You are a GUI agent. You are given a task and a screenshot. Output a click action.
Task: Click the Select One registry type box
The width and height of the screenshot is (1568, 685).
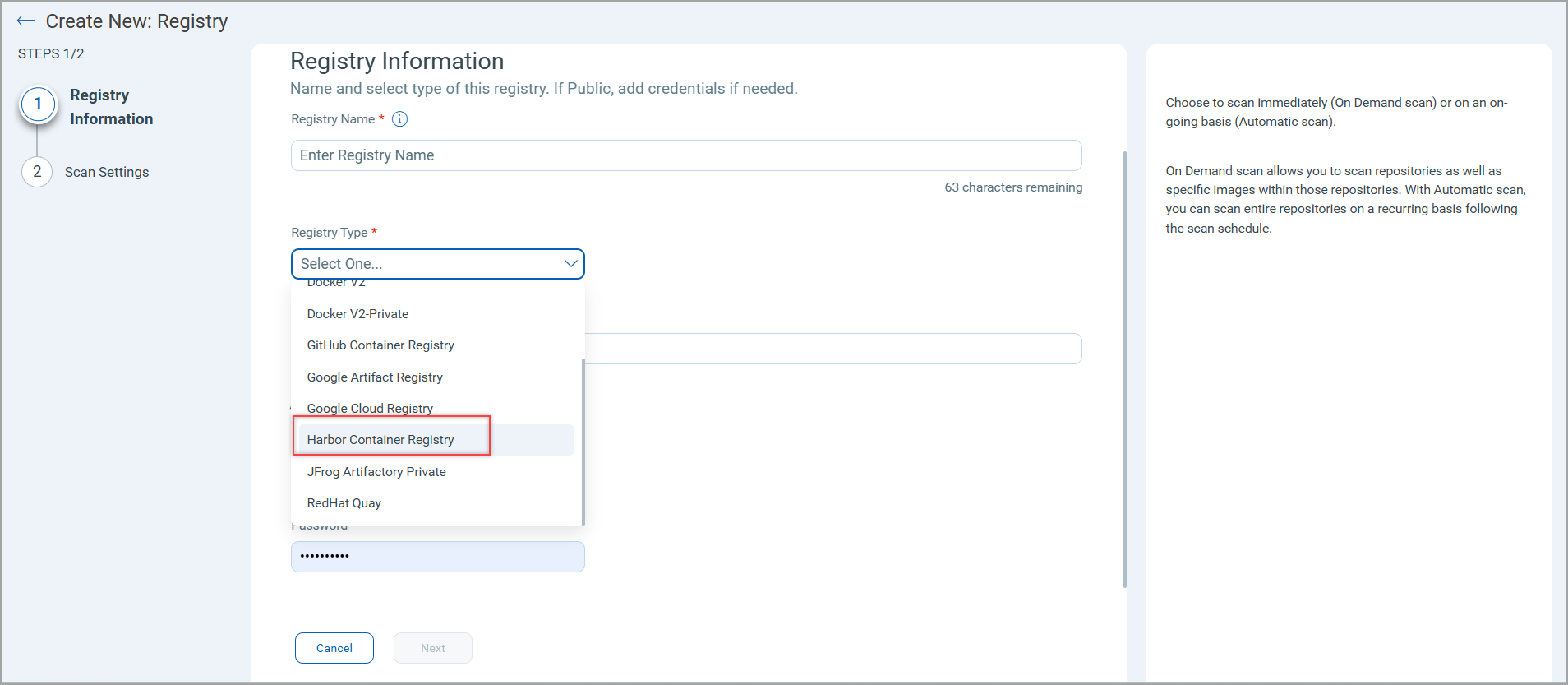(427, 264)
